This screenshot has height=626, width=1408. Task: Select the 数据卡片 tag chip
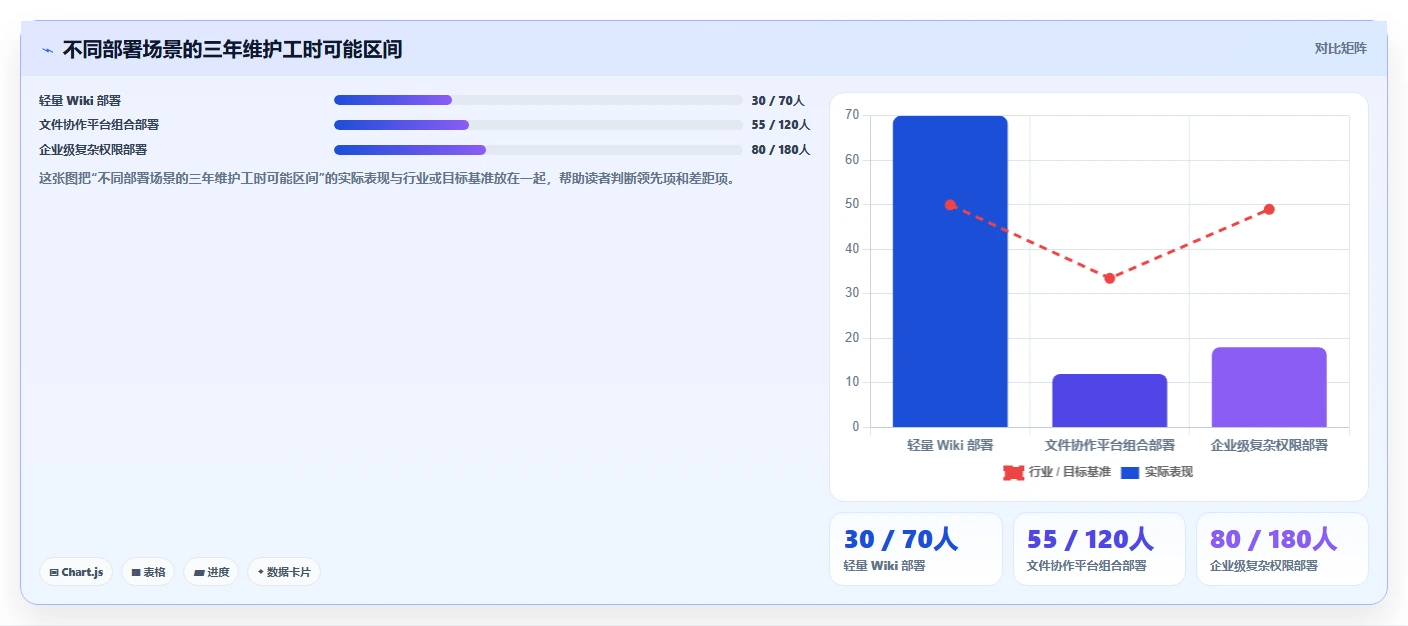coord(284,572)
